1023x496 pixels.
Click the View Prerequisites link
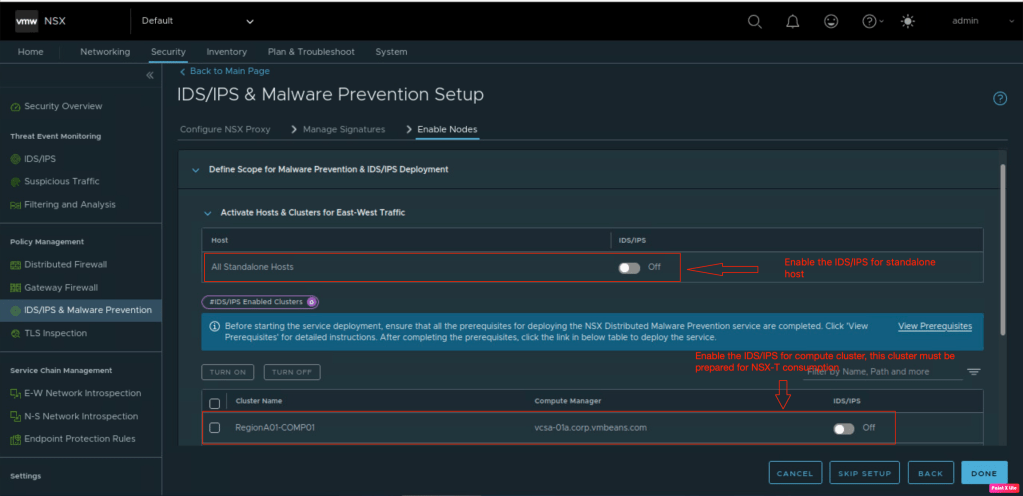tap(934, 326)
